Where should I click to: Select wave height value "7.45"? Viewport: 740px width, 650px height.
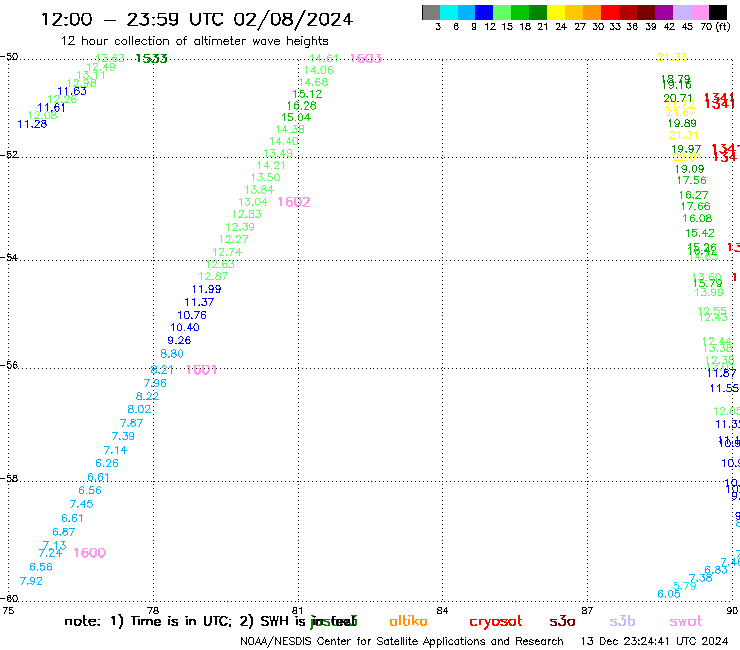click(82, 504)
